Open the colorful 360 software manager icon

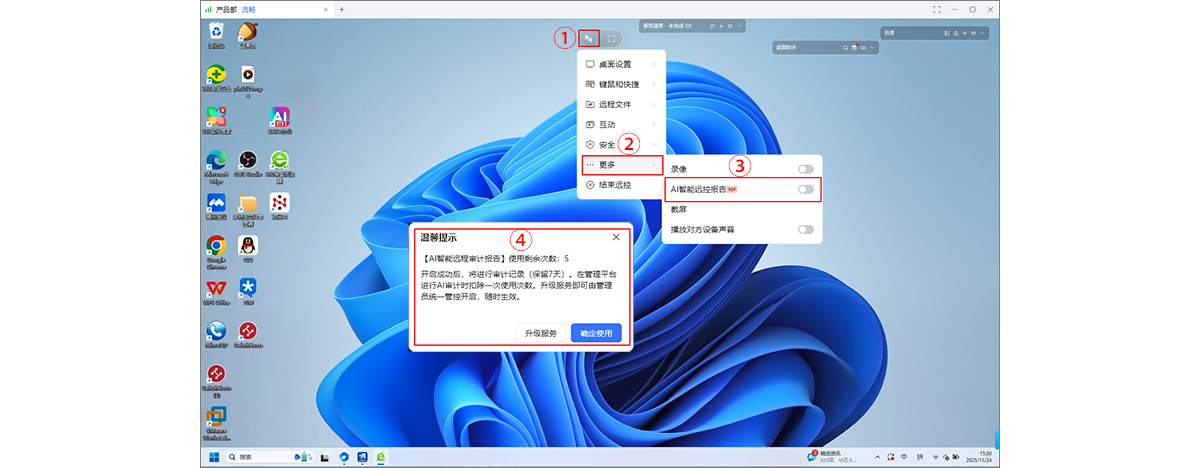coord(216,118)
